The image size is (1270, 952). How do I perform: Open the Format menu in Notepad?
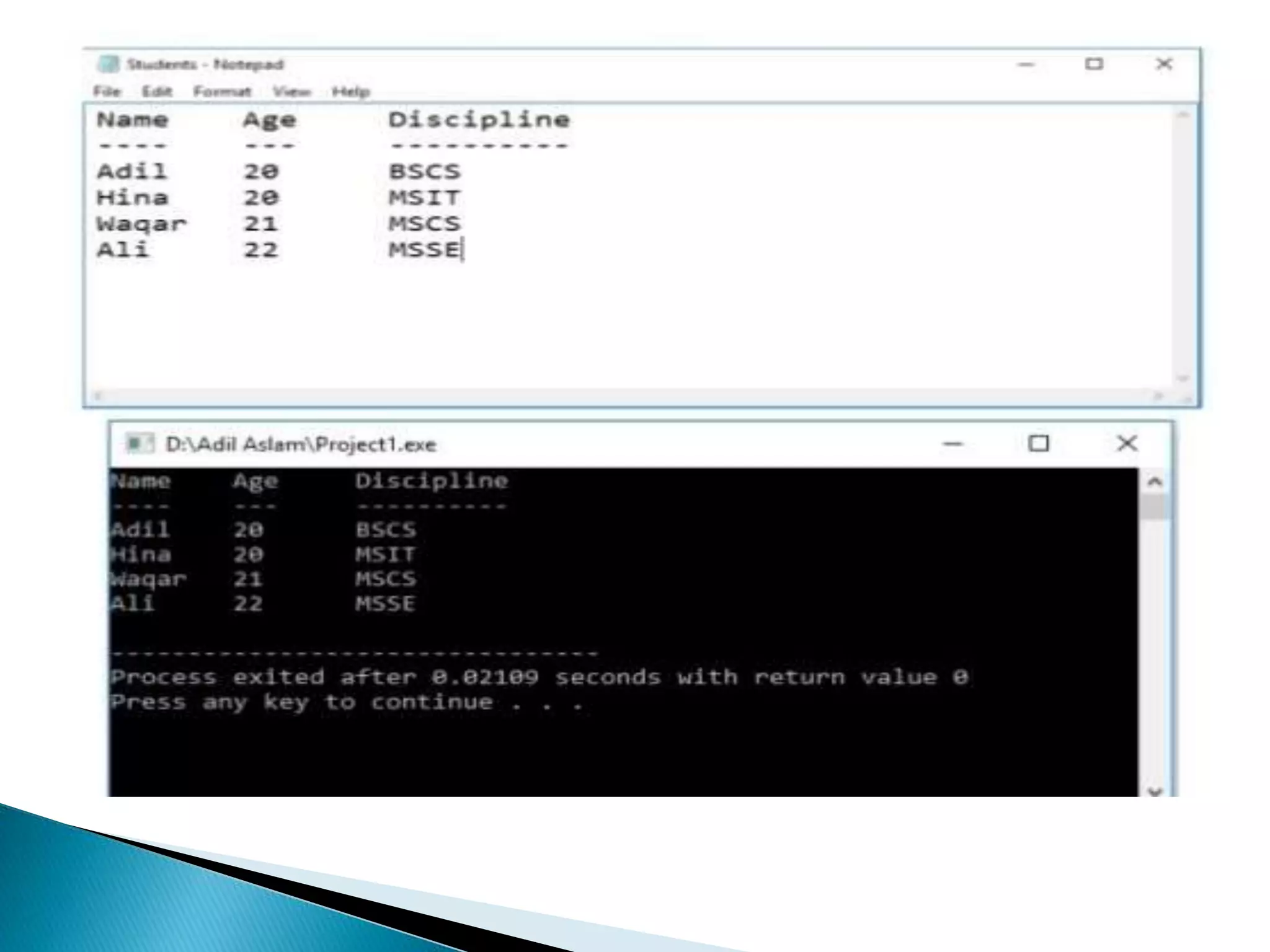coord(222,92)
